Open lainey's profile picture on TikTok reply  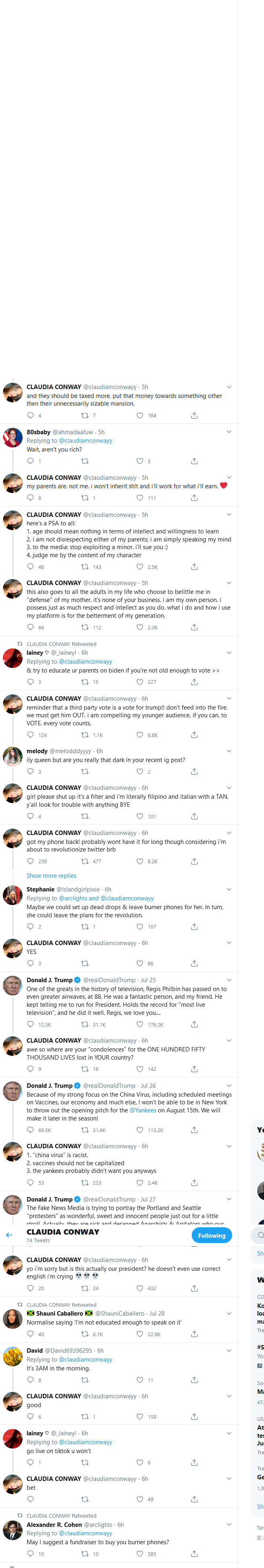click(x=13, y=1438)
